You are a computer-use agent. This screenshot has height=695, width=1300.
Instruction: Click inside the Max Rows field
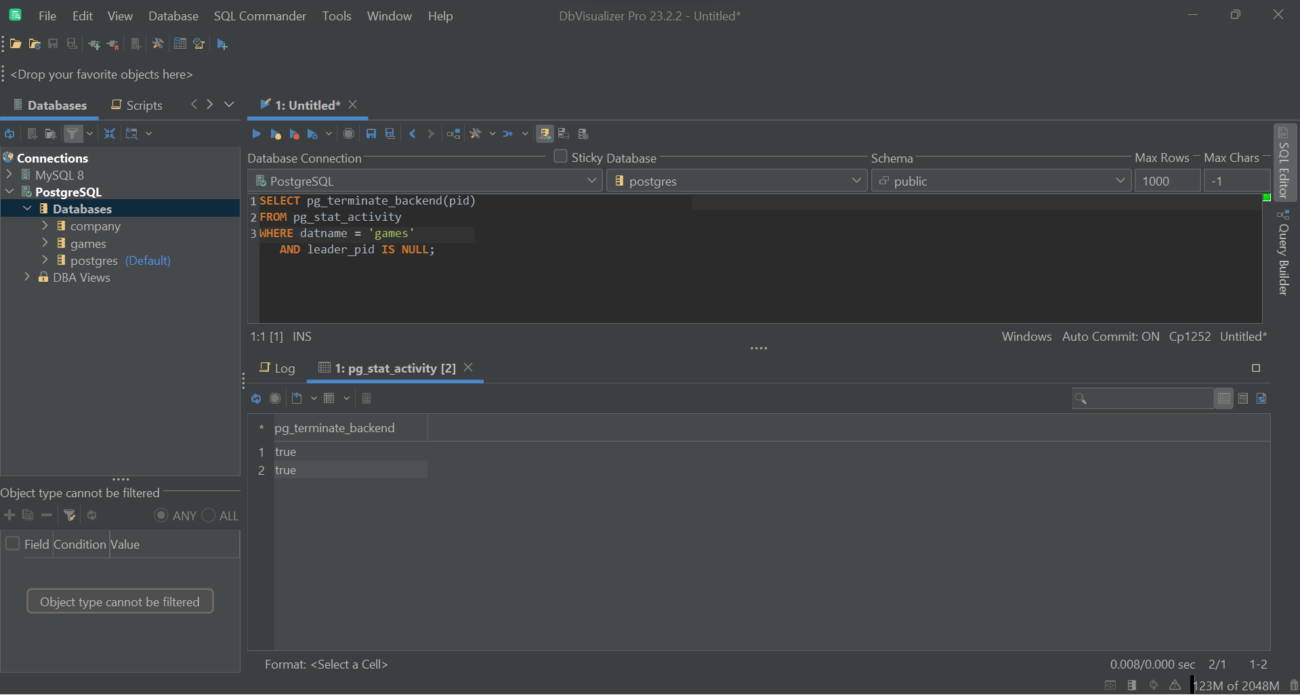point(1167,180)
